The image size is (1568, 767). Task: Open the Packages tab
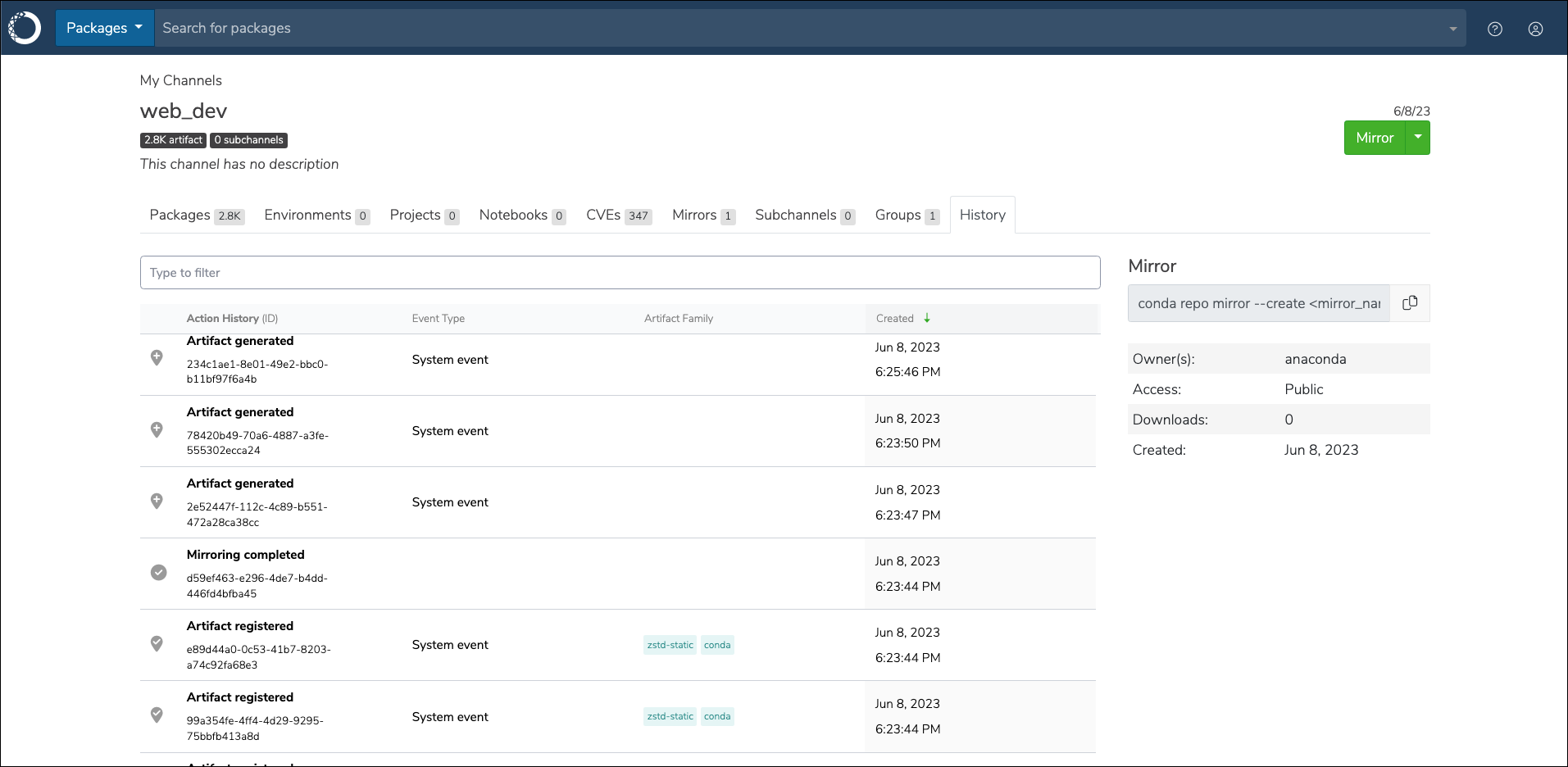pyautogui.click(x=197, y=215)
